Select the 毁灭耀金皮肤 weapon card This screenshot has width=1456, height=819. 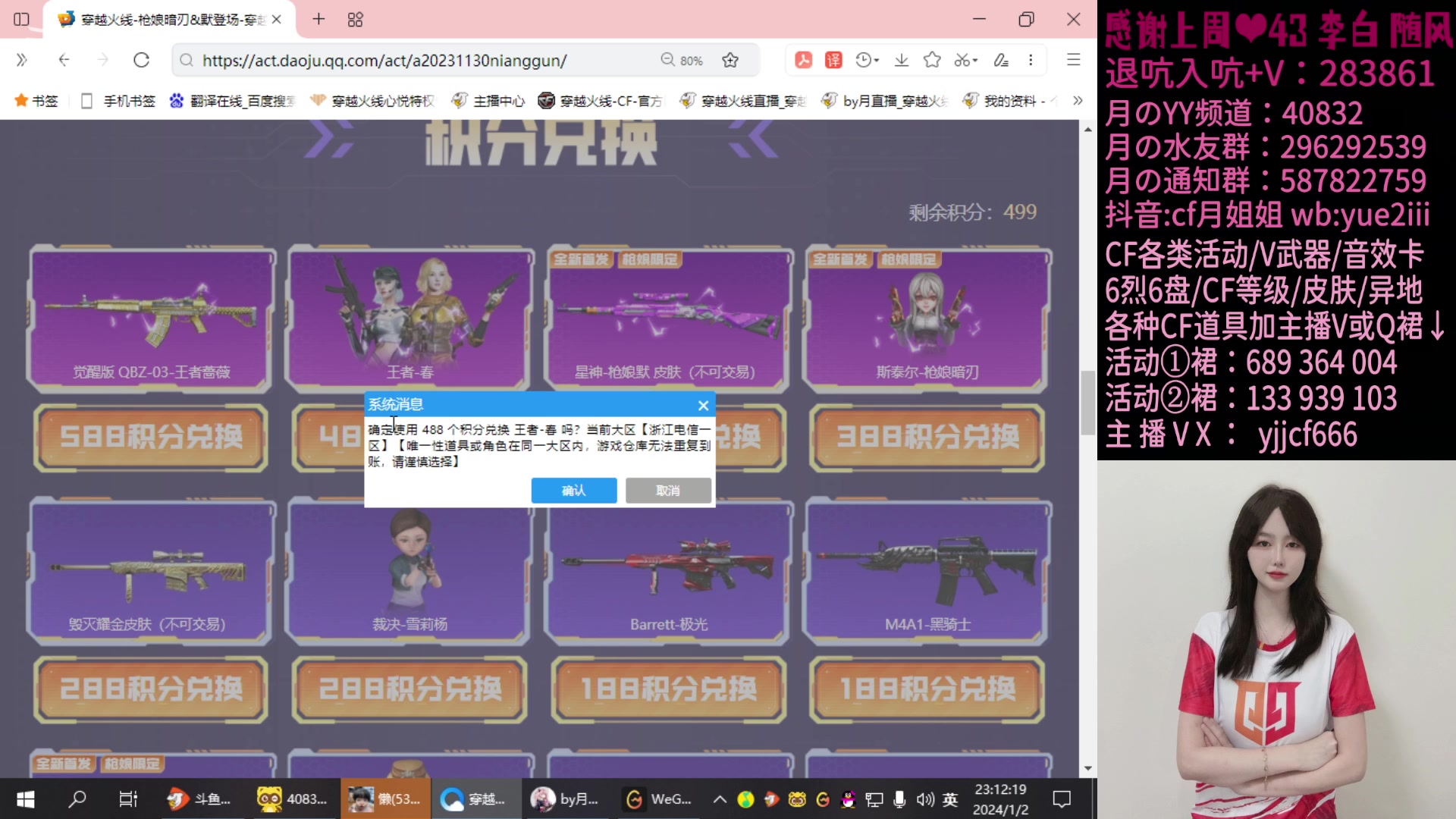point(151,571)
